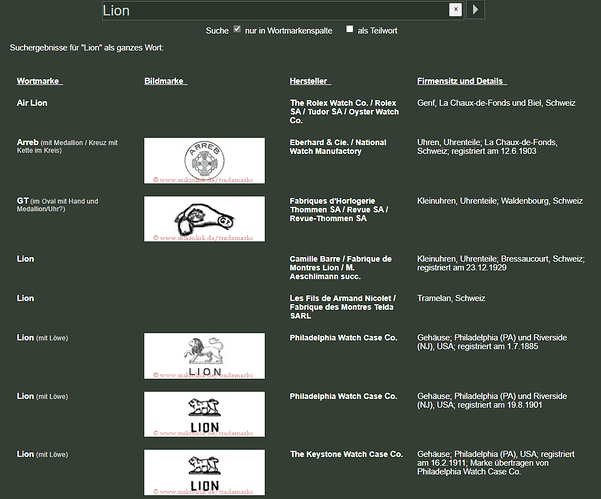Click 'Tramelan, Schweiz' details text

coord(451,298)
